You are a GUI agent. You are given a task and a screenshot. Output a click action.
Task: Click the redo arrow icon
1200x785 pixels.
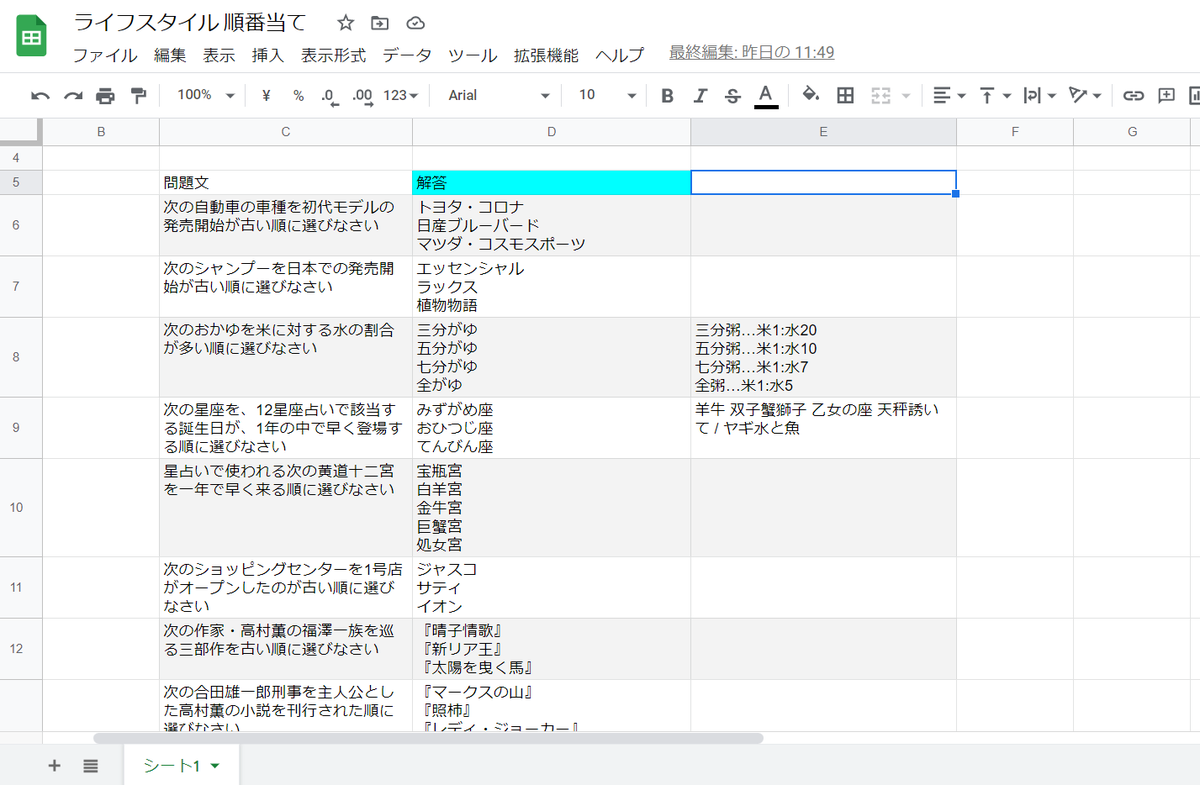coord(73,95)
